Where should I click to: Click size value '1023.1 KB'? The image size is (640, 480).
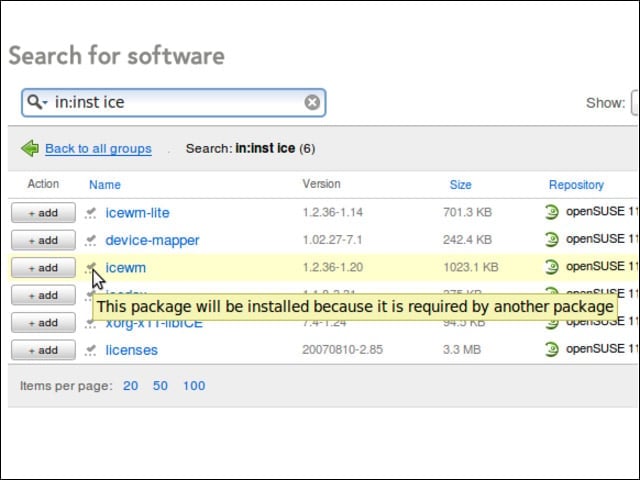[471, 267]
